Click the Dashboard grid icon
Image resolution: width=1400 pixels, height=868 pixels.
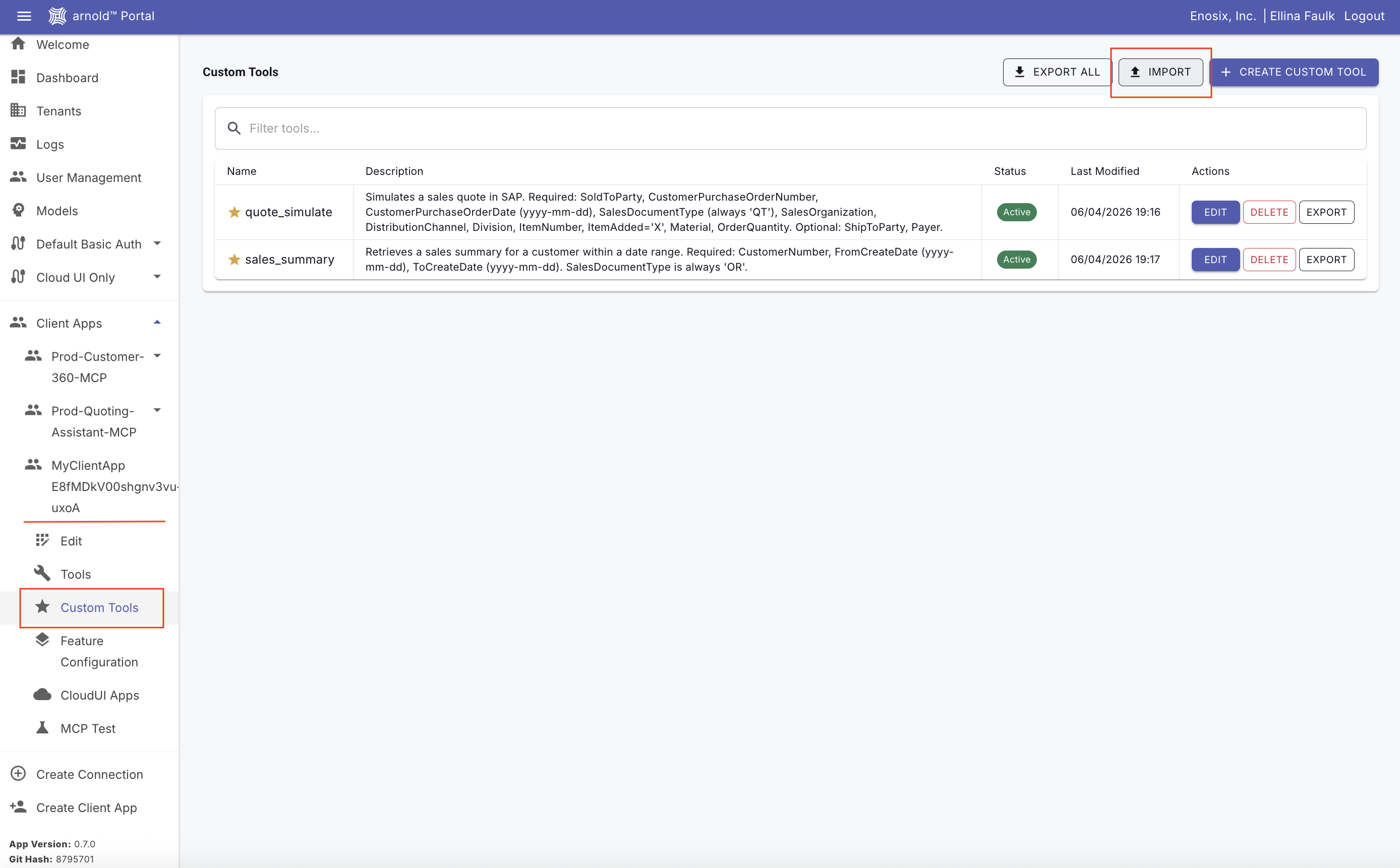[18, 77]
